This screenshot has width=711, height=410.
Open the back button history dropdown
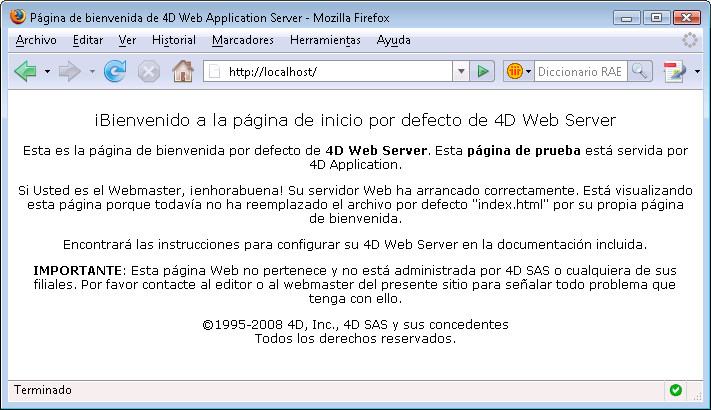pos(46,72)
